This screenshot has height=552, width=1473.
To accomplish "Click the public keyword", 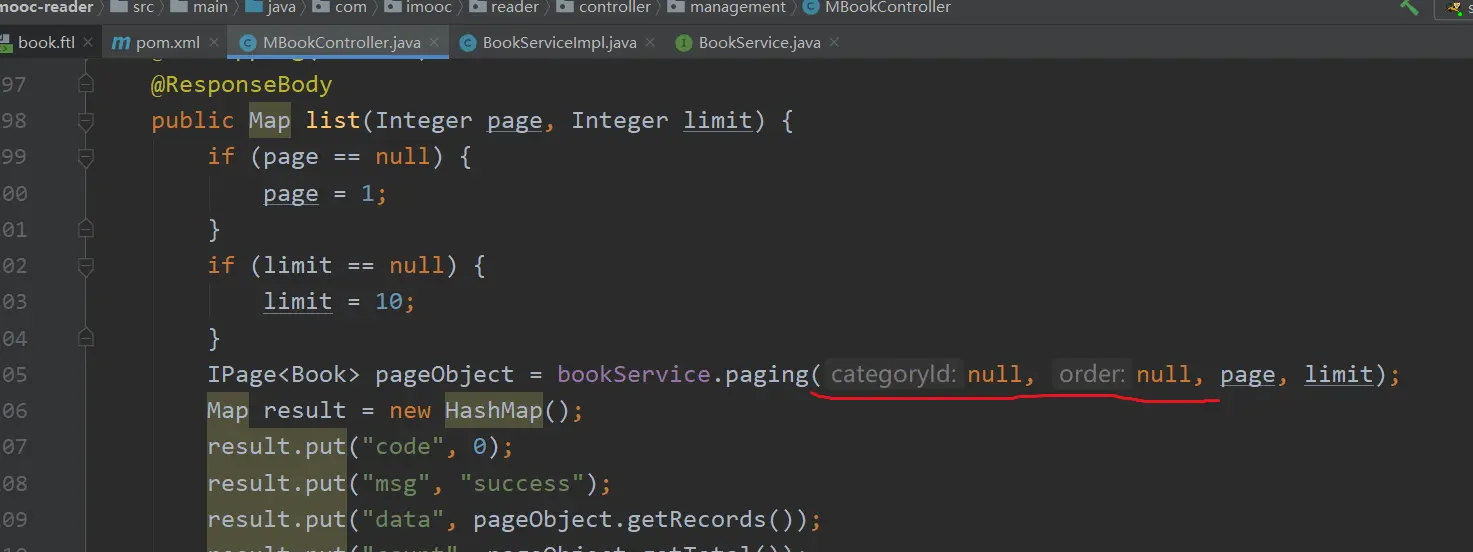I will click(192, 121).
